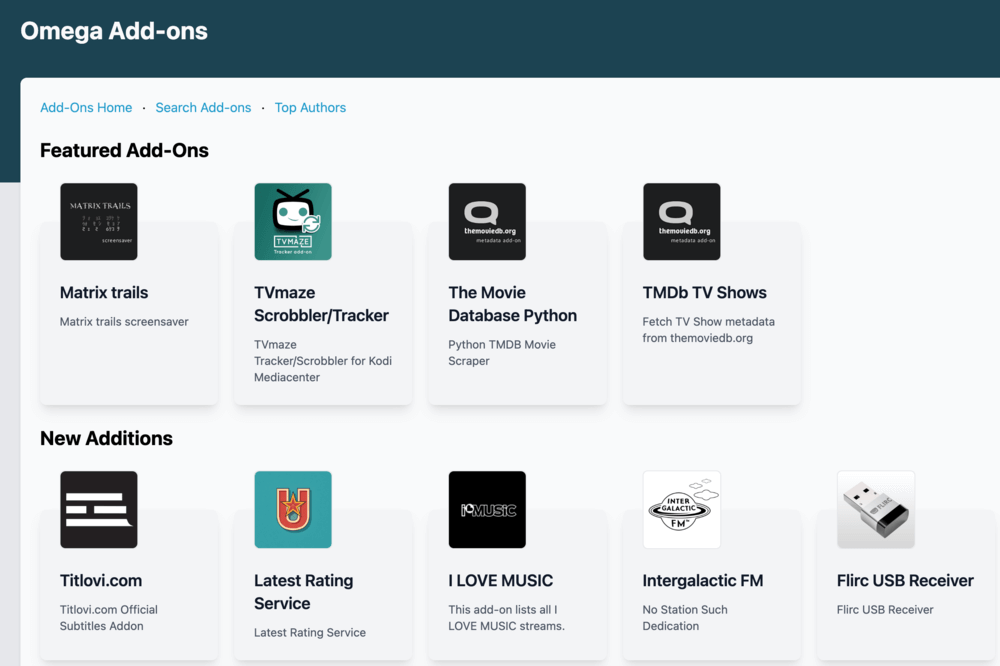
Task: Click 'Matrix trails screensaver' description text
Action: [x=124, y=322]
